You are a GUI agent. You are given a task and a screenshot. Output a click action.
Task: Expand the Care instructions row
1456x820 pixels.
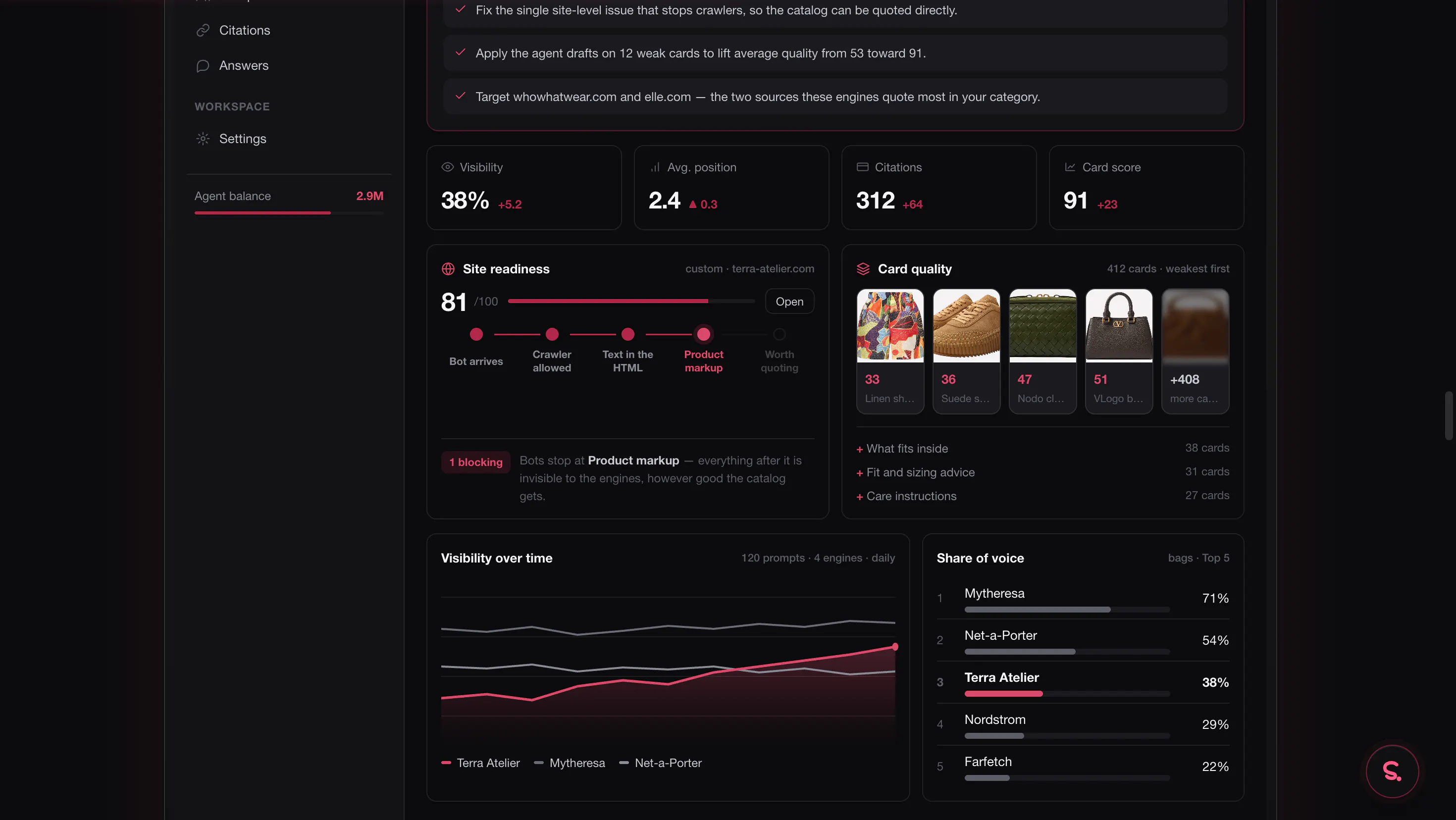point(1043,496)
